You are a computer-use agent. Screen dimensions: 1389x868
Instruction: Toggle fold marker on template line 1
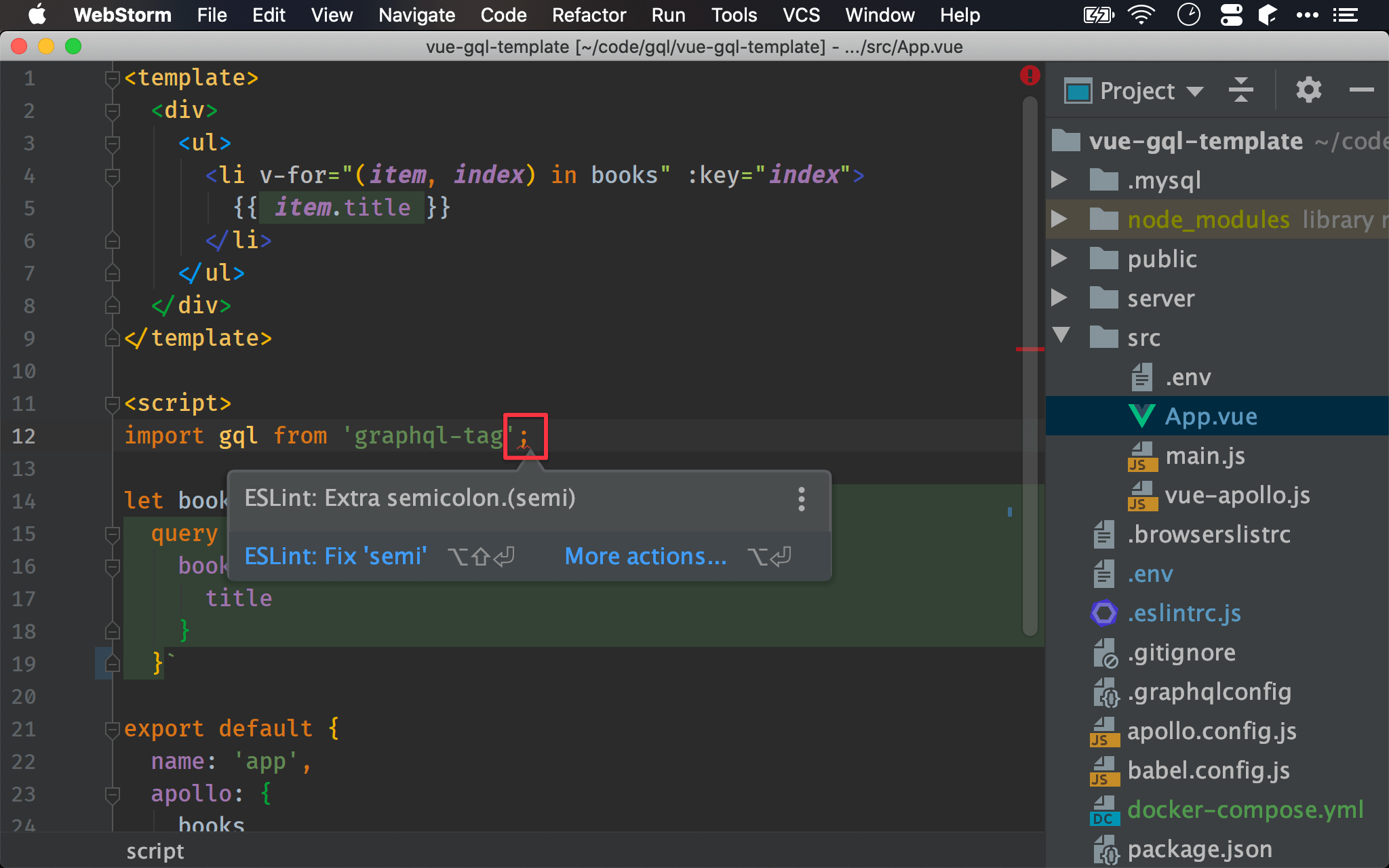[113, 79]
